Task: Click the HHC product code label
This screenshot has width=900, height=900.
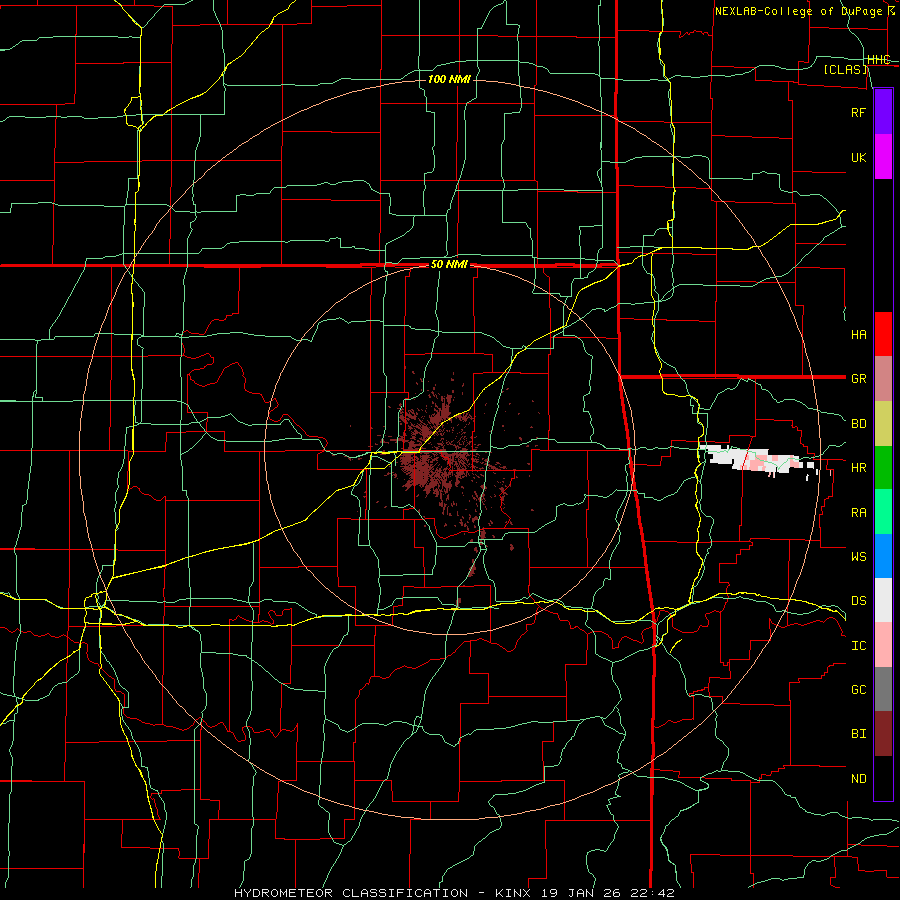Action: pyautogui.click(x=879, y=60)
